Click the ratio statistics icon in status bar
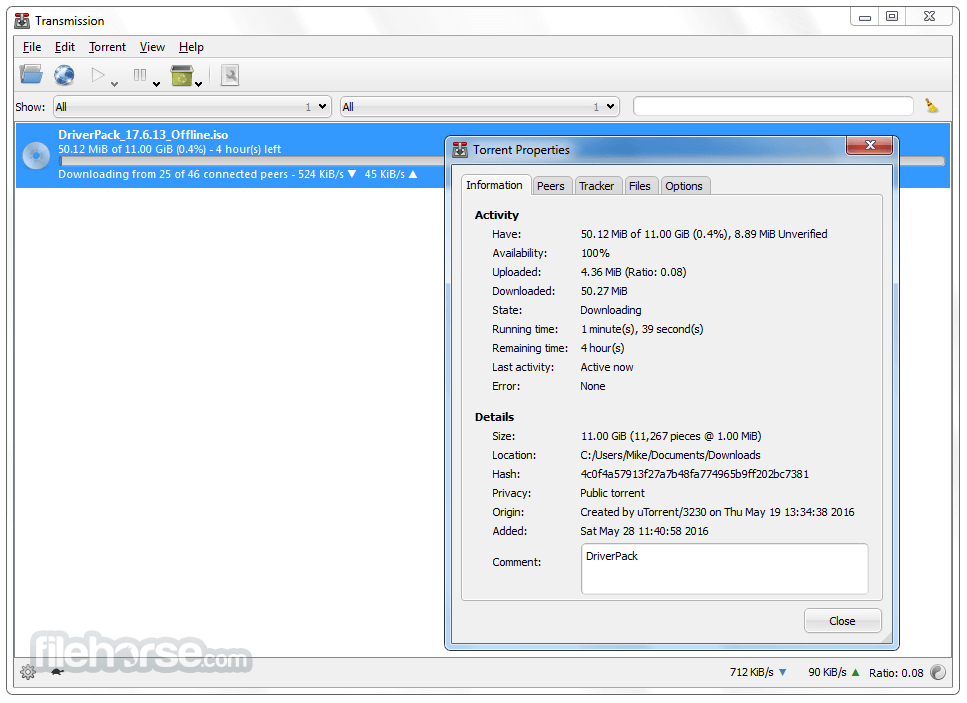 coord(938,672)
